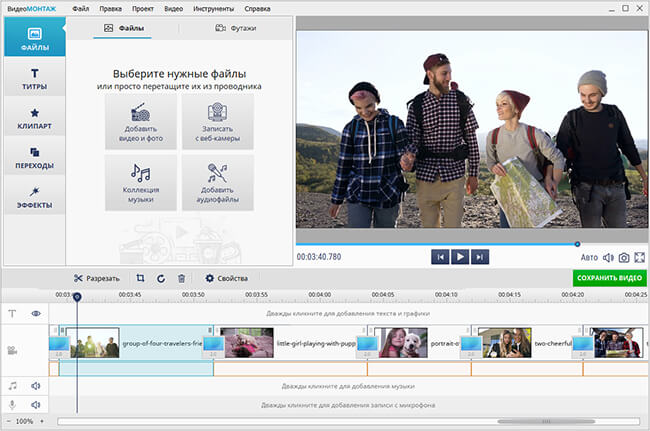Screen dimensions: 650x431
Task: Click the Сохранить видео button
Action: coord(609,278)
